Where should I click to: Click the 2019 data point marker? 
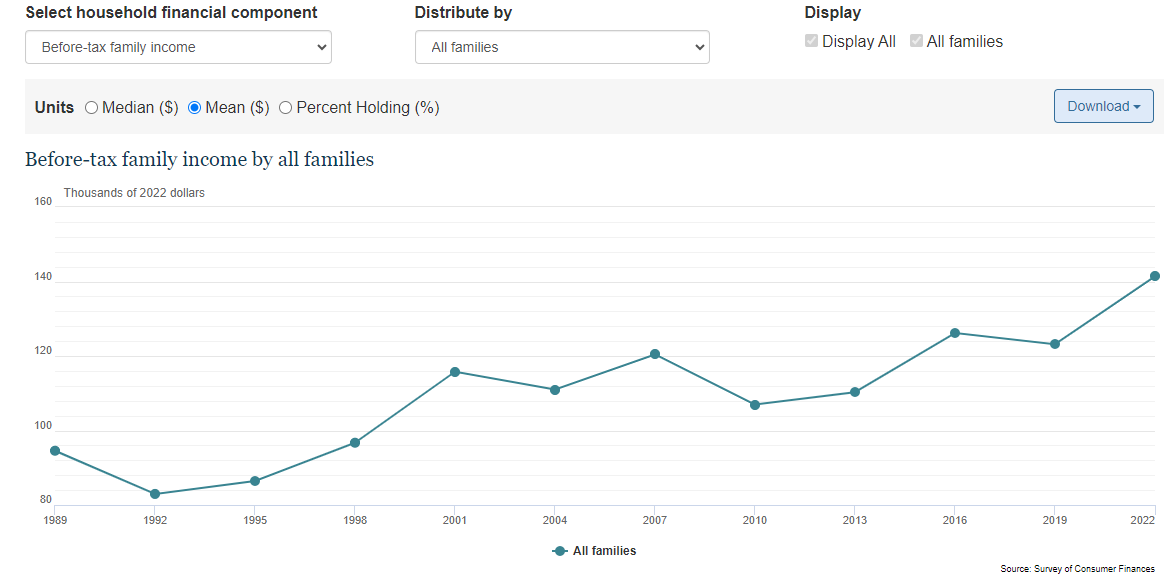pyautogui.click(x=1055, y=344)
